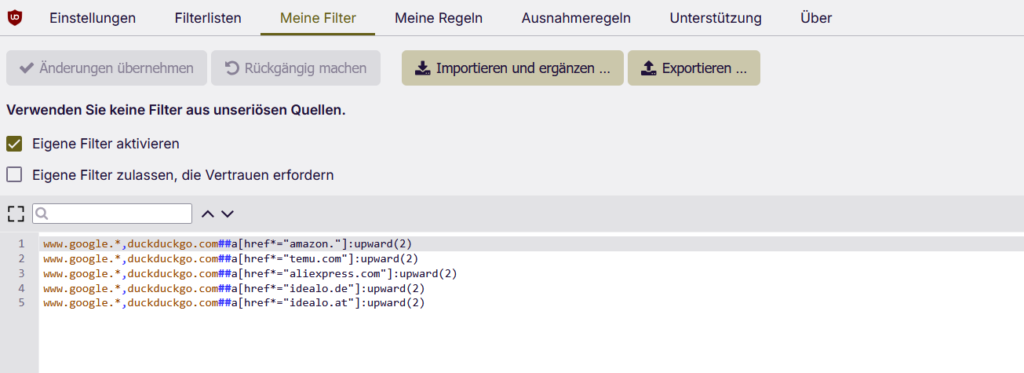
Task: Switch to the Filterlisten tab
Action: (208, 18)
